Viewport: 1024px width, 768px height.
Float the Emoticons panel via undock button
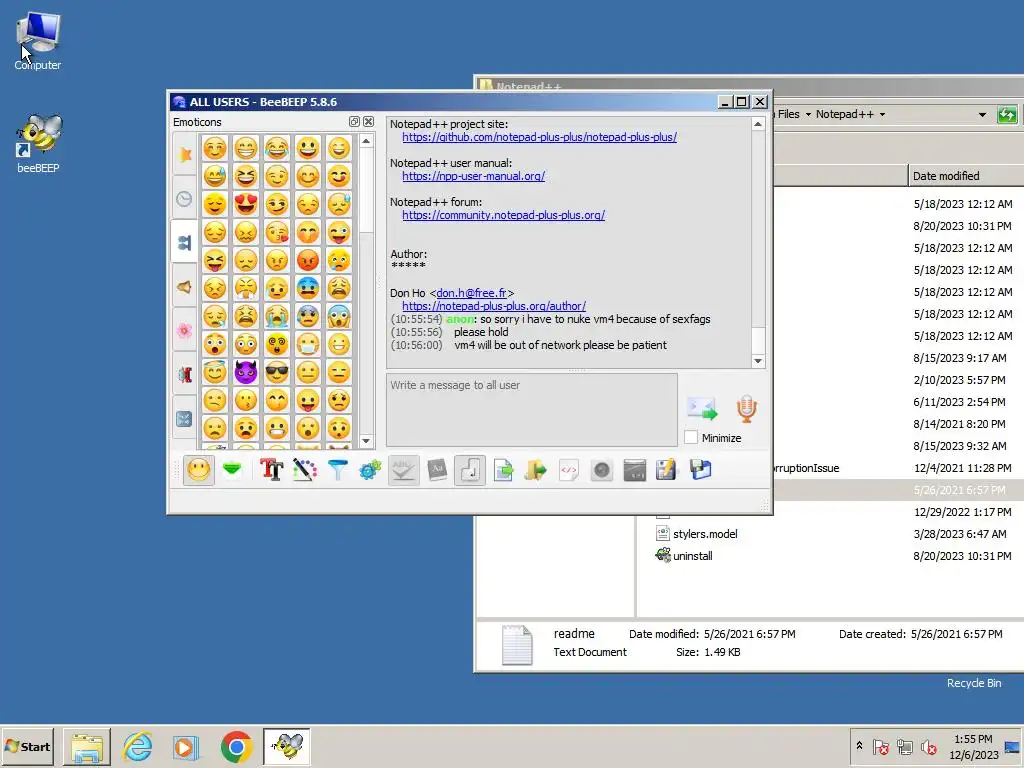tap(354, 121)
